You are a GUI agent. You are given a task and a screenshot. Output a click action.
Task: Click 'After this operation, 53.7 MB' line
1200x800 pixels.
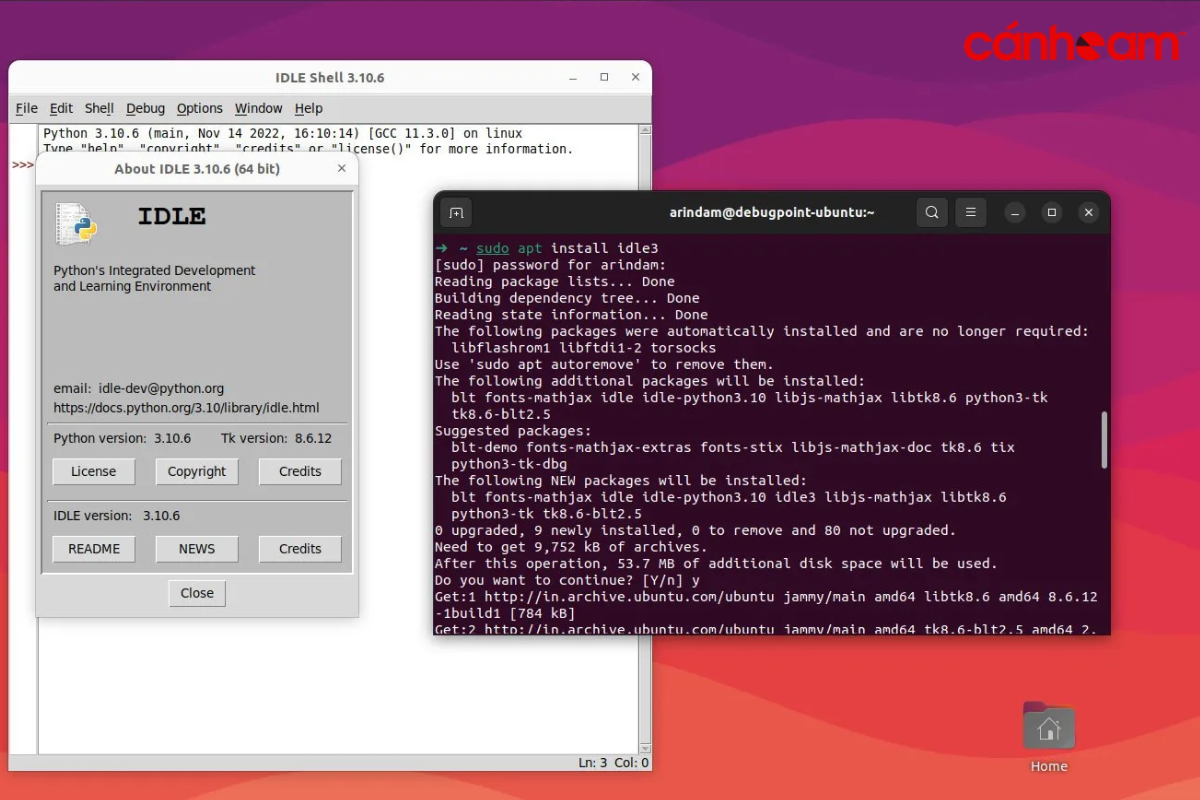716,563
